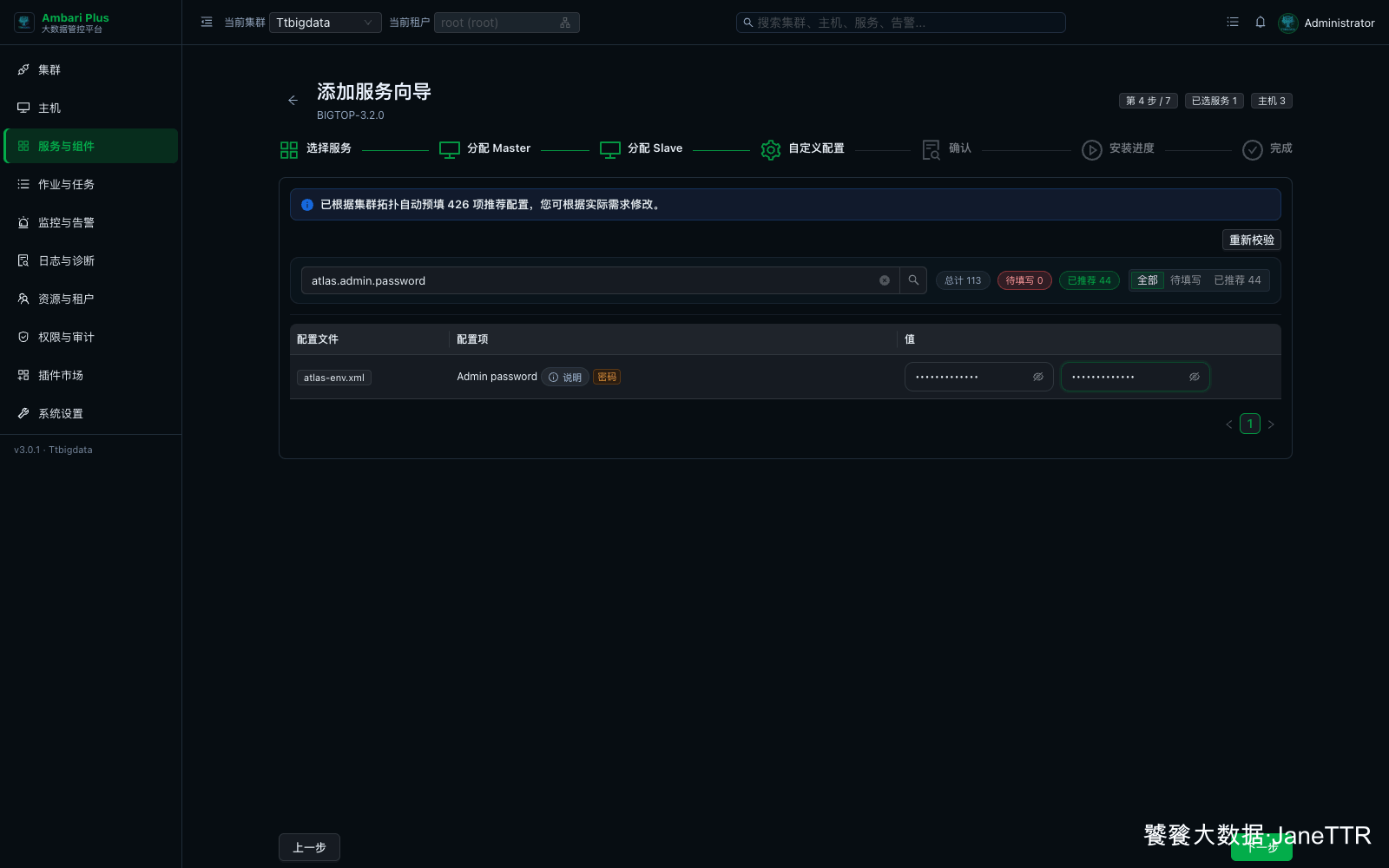Click the green 已推荐 44 badge
Viewport: 1389px width, 868px height.
click(1089, 280)
